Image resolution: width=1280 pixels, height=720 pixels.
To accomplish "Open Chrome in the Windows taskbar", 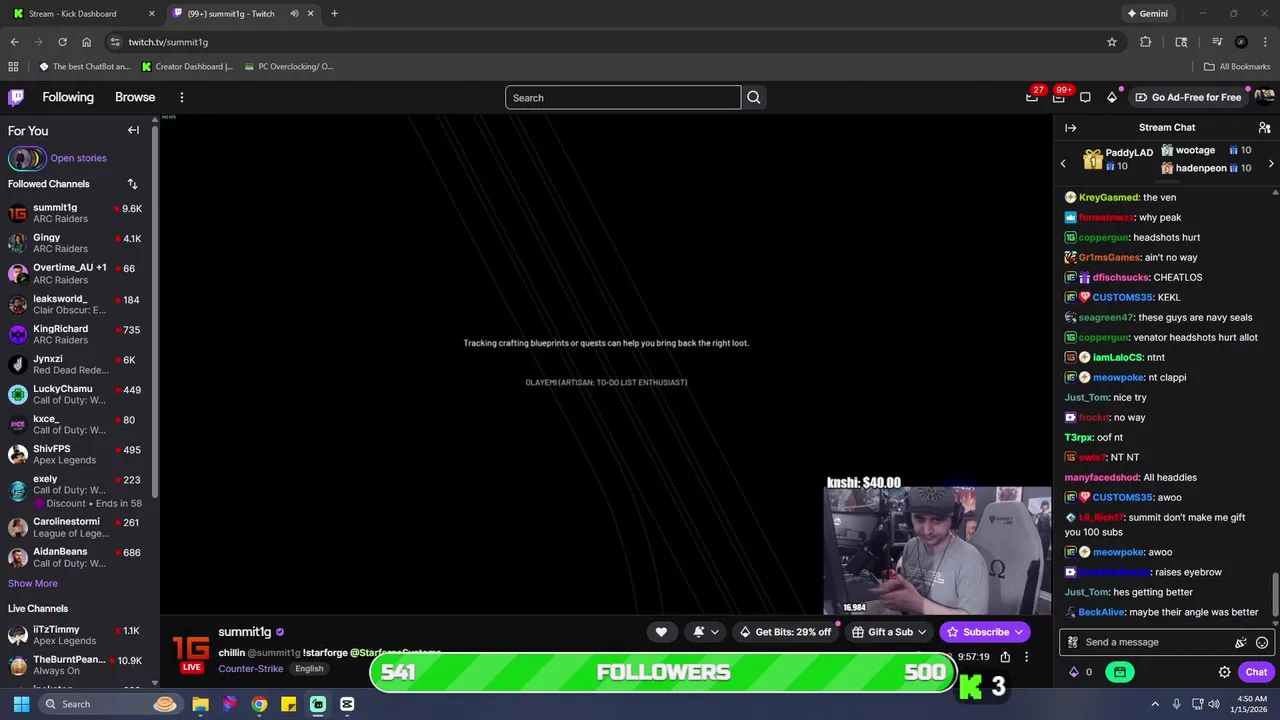I will (259, 704).
